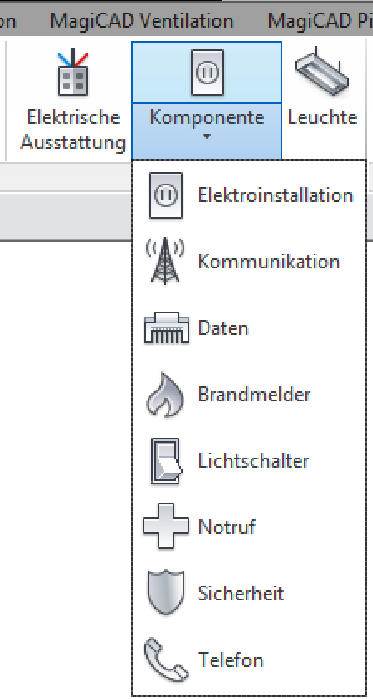Select the Daten menu entry label
This screenshot has width=373, height=699.
pyautogui.click(x=223, y=328)
